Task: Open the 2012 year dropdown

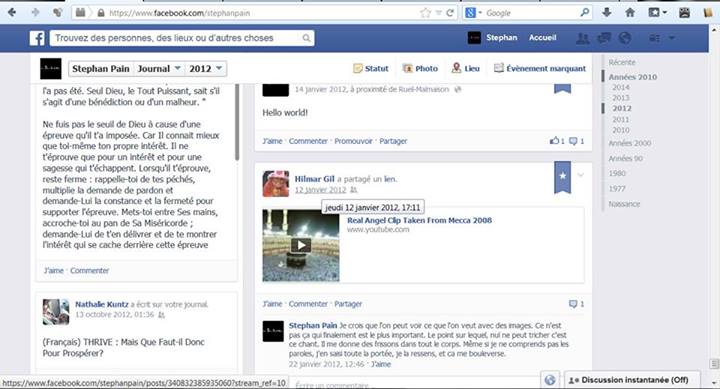Action: click(x=205, y=69)
